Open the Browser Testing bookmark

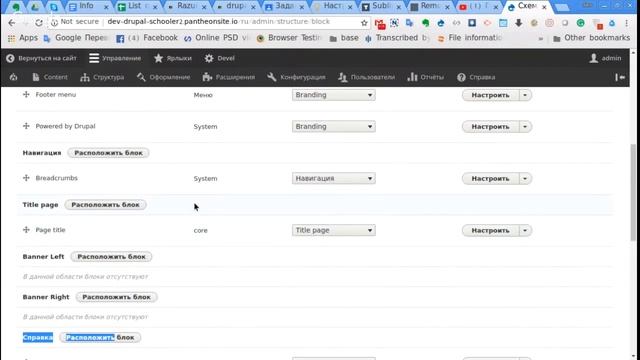[289, 38]
